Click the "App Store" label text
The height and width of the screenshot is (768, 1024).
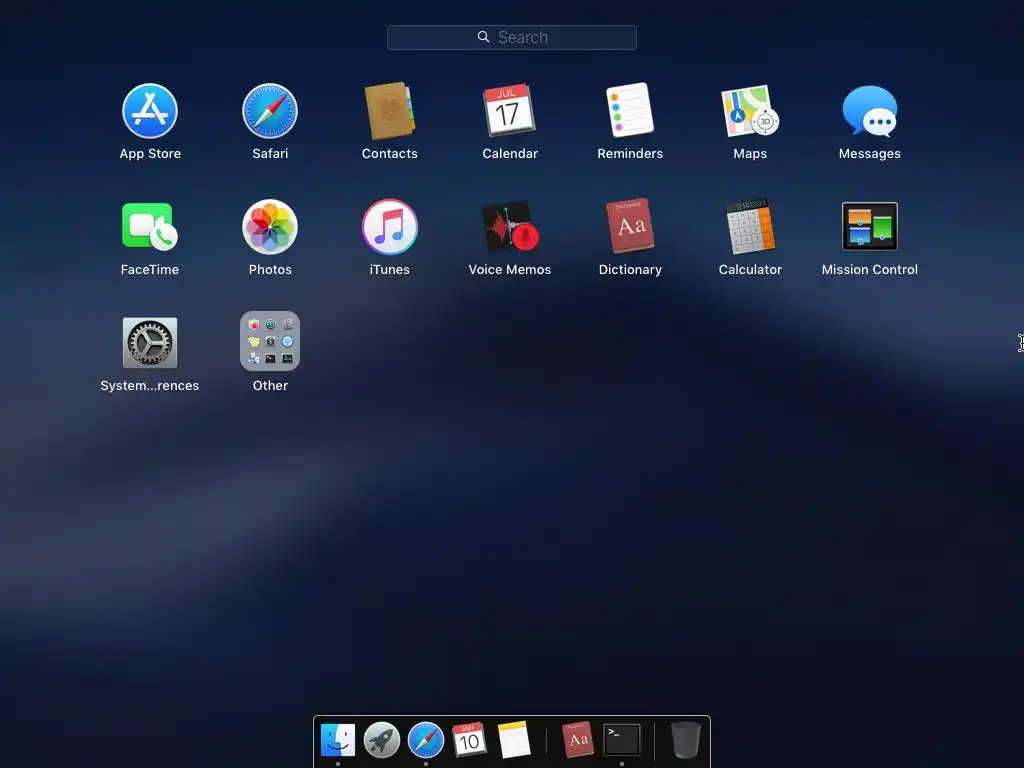tap(150, 153)
